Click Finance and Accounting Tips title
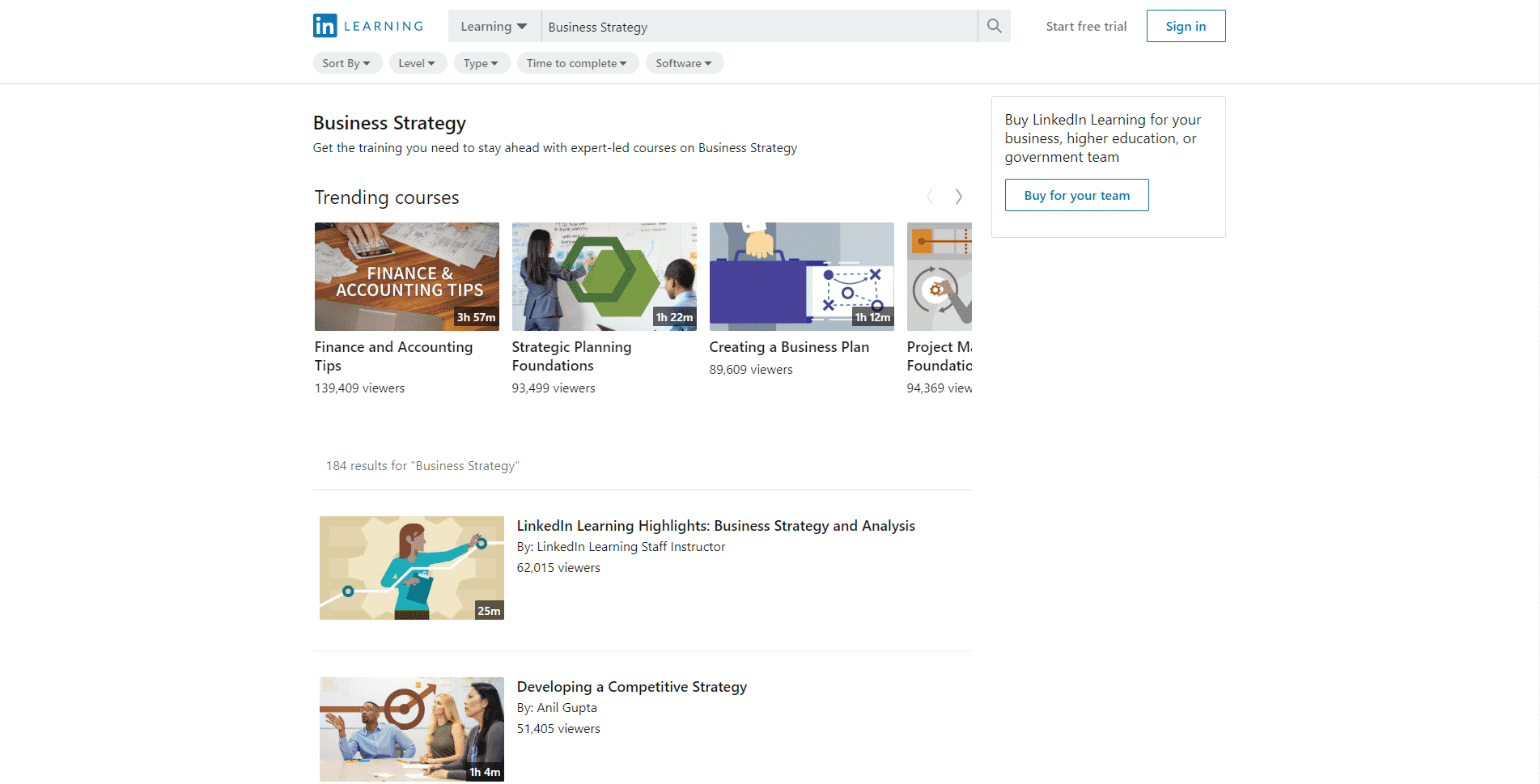 (x=394, y=356)
